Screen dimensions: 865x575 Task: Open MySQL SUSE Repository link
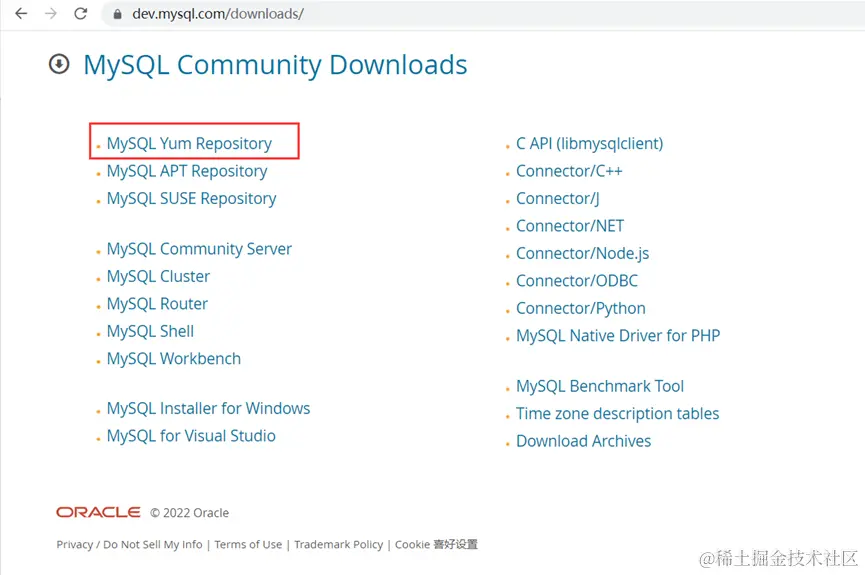(x=191, y=199)
